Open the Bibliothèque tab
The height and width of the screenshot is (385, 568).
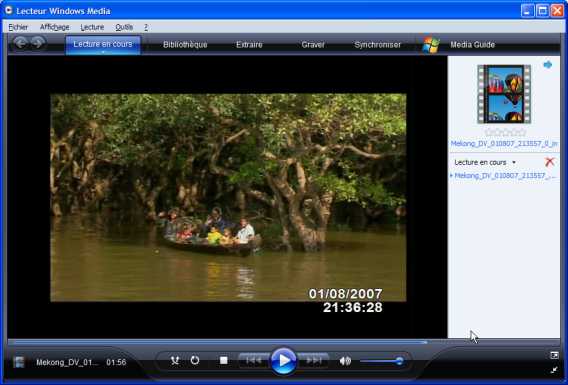pos(185,45)
